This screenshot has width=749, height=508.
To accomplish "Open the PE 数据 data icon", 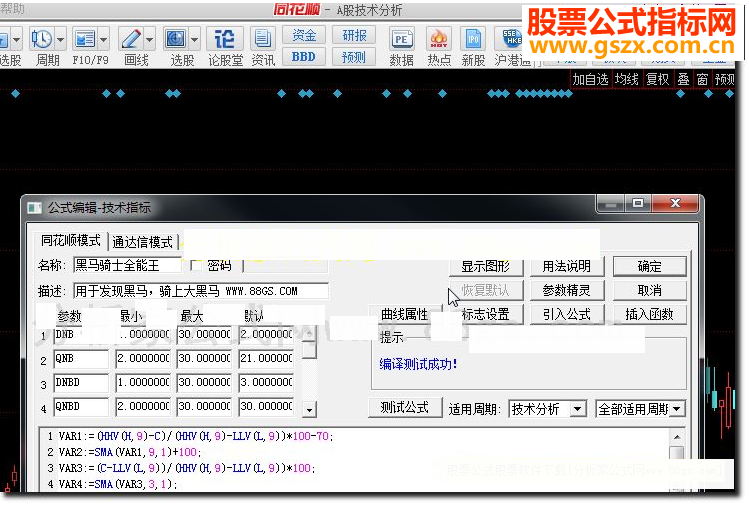I will pos(401,39).
